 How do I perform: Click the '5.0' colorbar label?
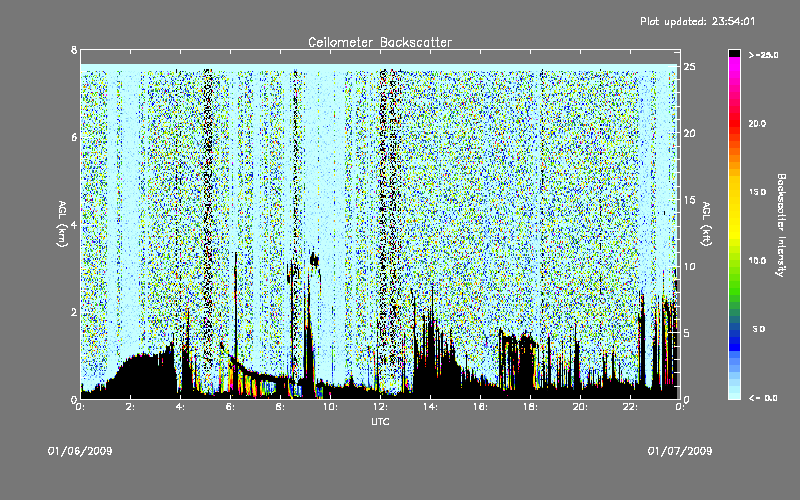click(759, 330)
